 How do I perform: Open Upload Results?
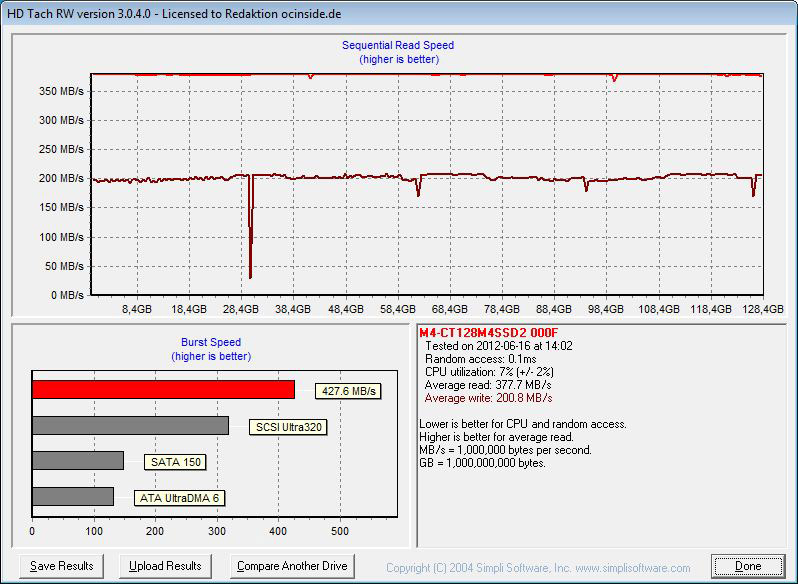click(165, 566)
